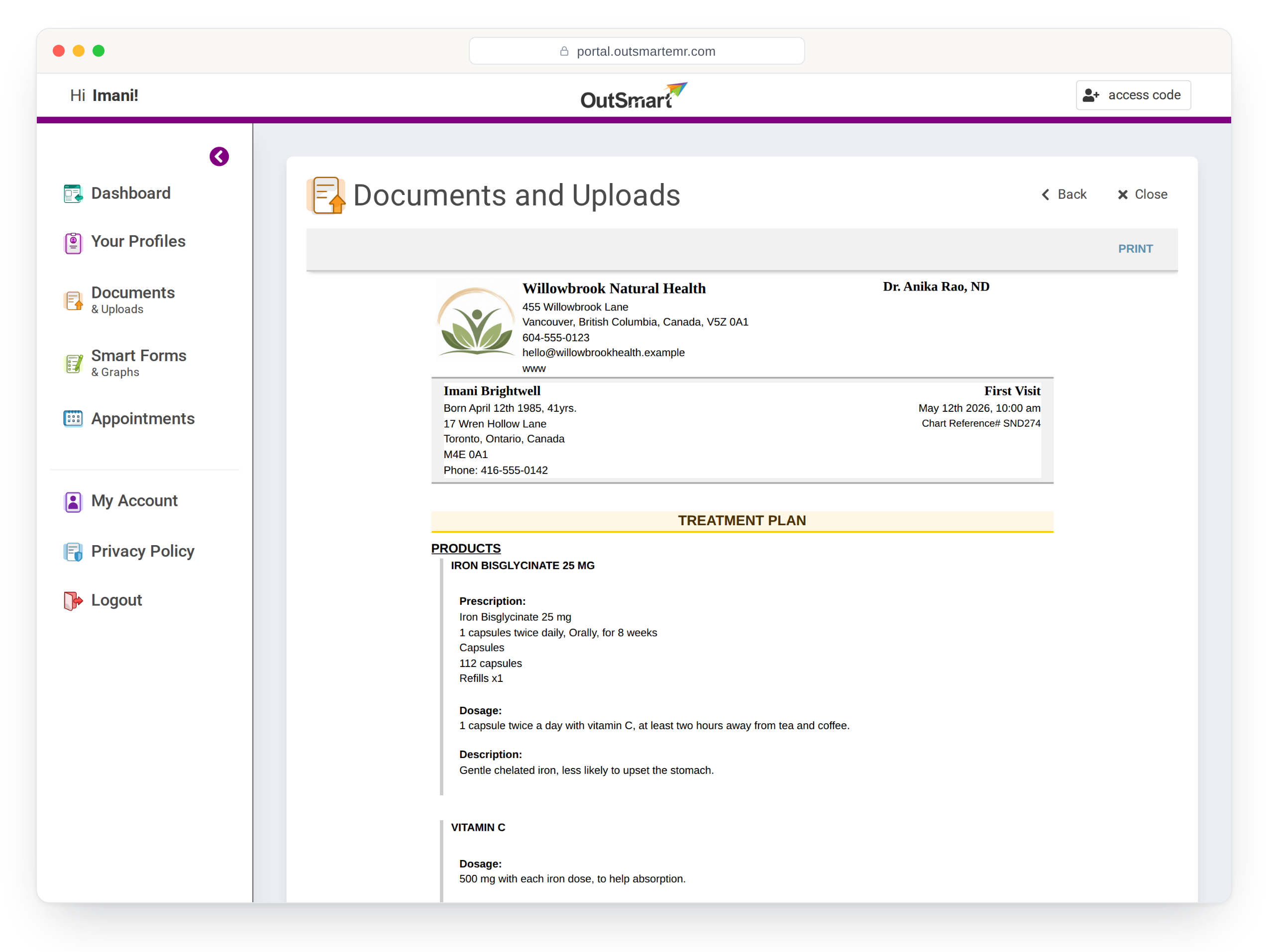
Task: Click the Privacy Policy shield icon
Action: click(73, 552)
